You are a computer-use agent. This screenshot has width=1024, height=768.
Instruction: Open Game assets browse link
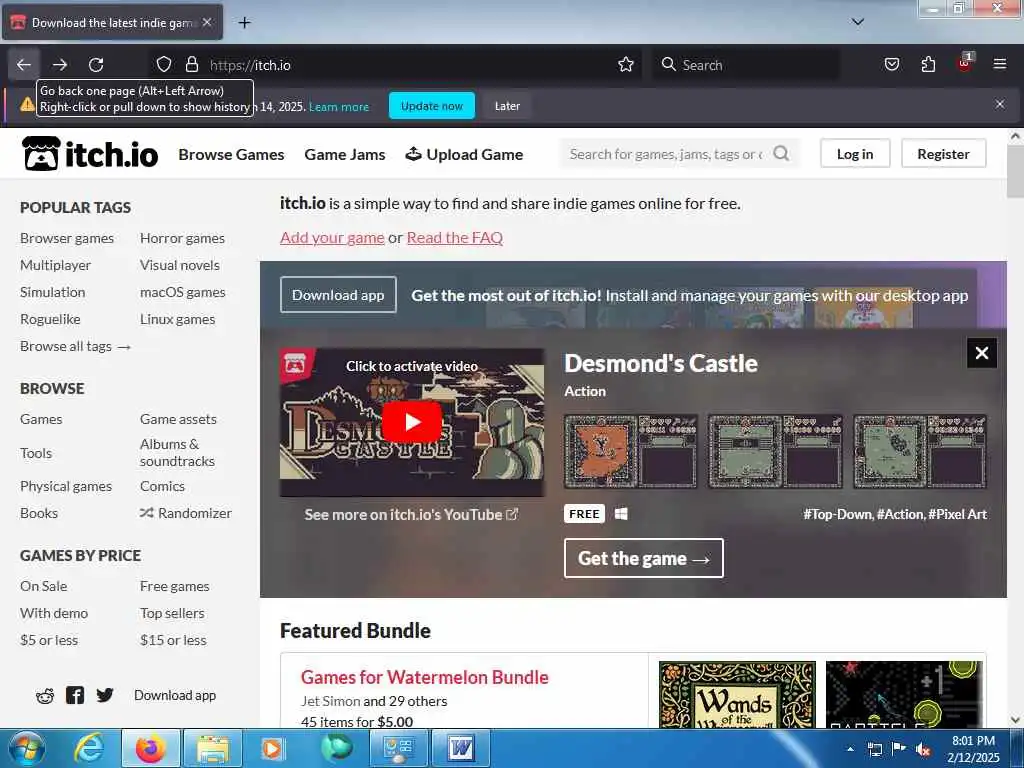178,419
